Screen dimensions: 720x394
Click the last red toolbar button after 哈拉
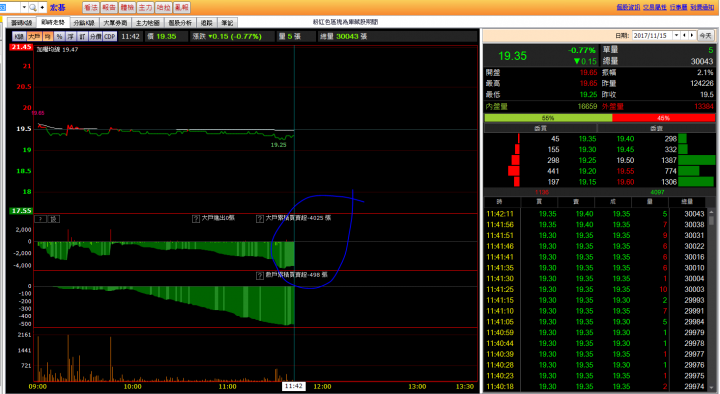[x=182, y=7]
